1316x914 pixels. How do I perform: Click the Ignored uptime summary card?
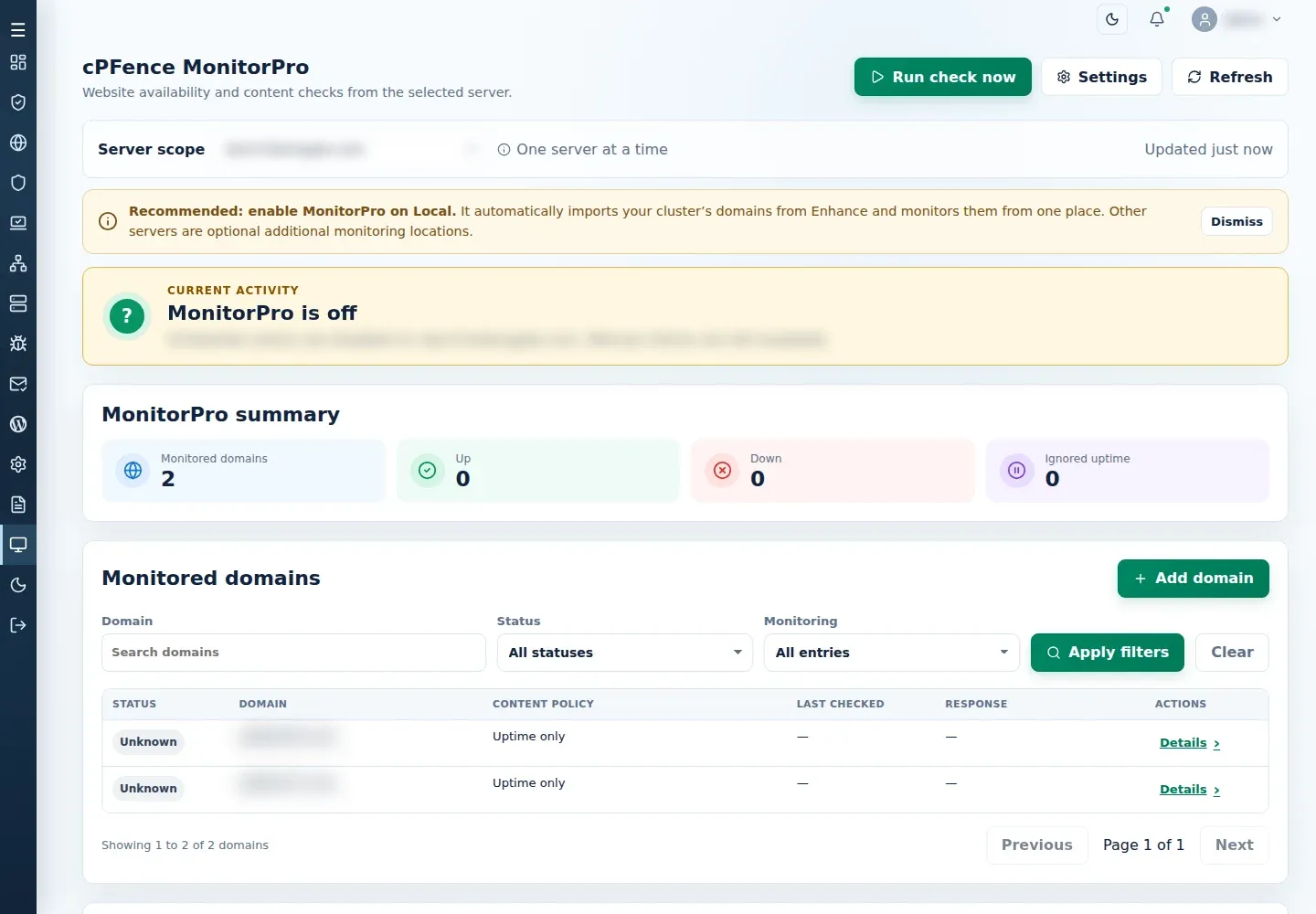(x=1128, y=471)
